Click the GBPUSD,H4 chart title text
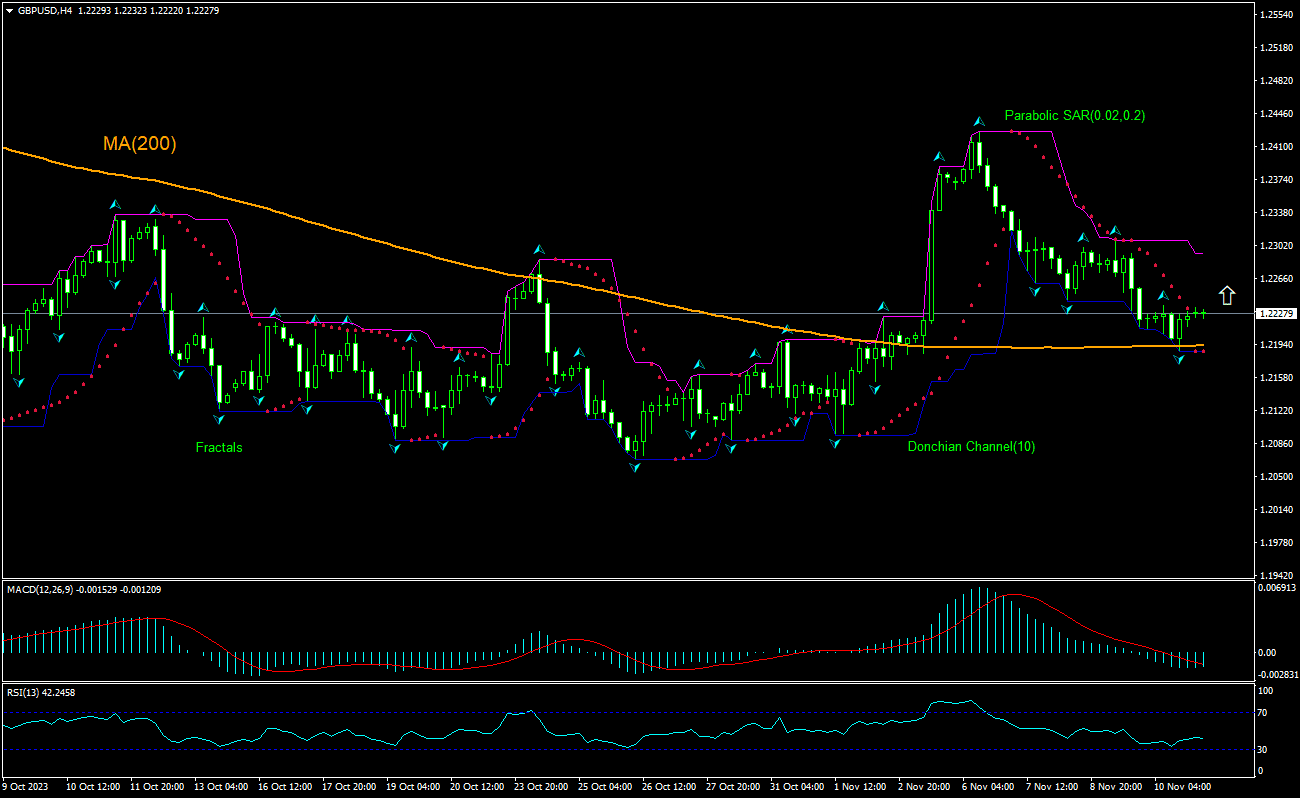The height and width of the screenshot is (798, 1300). click(45, 9)
